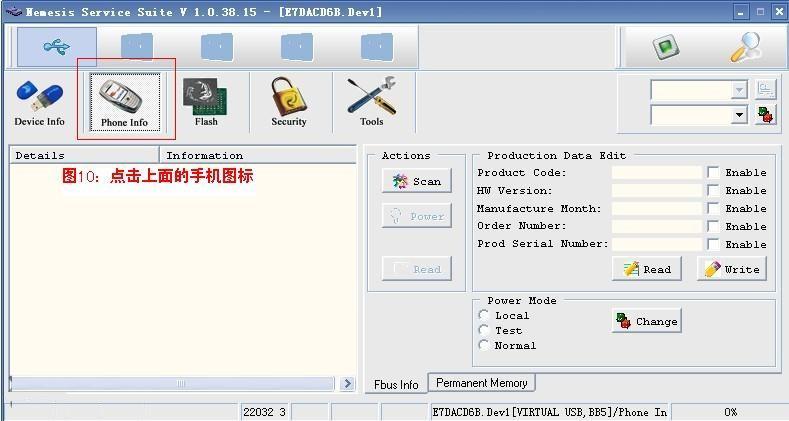The height and width of the screenshot is (421, 789).
Task: Open the Device Info section
Action: (x=39, y=103)
